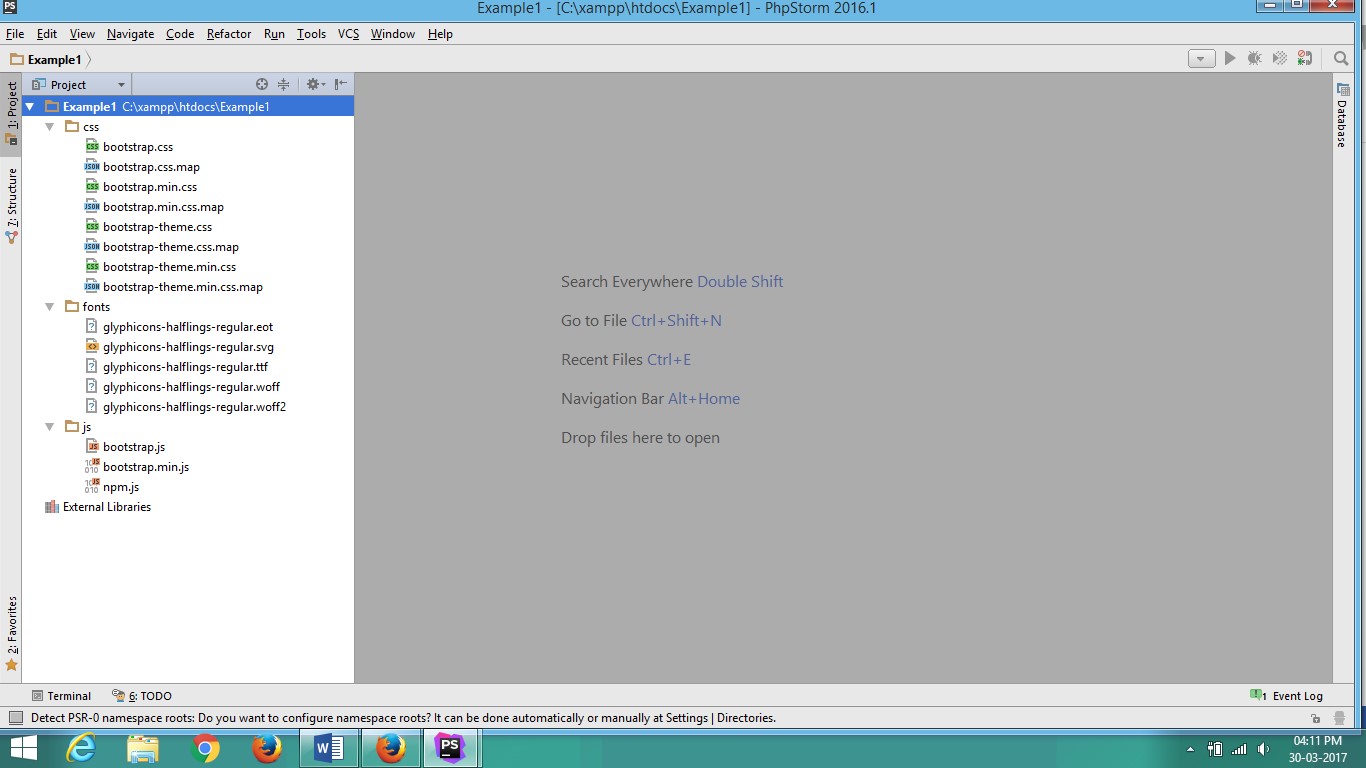Collapse the fonts folder arrow

pos(50,307)
